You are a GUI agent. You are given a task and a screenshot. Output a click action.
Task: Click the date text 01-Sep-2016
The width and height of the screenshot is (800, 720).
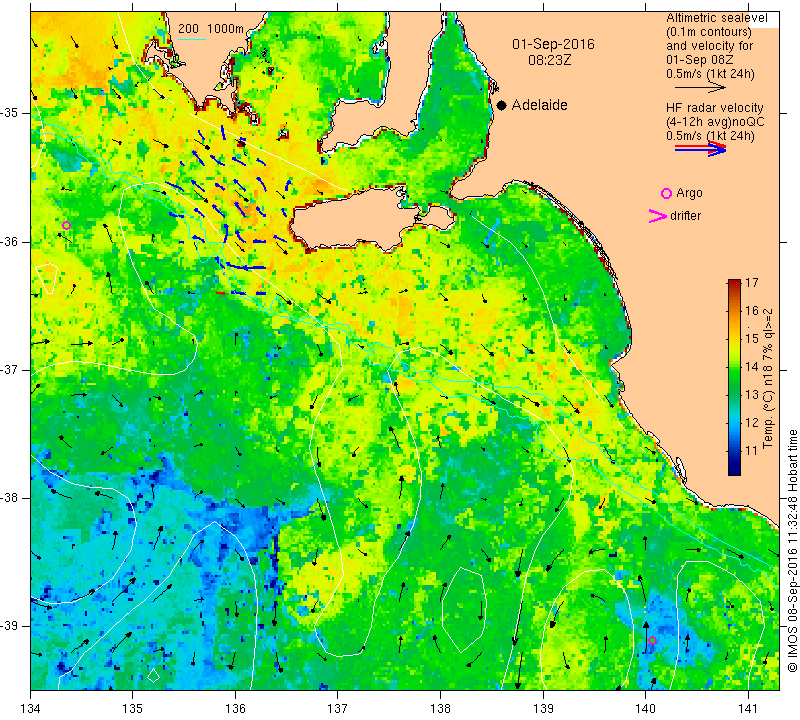(553, 44)
